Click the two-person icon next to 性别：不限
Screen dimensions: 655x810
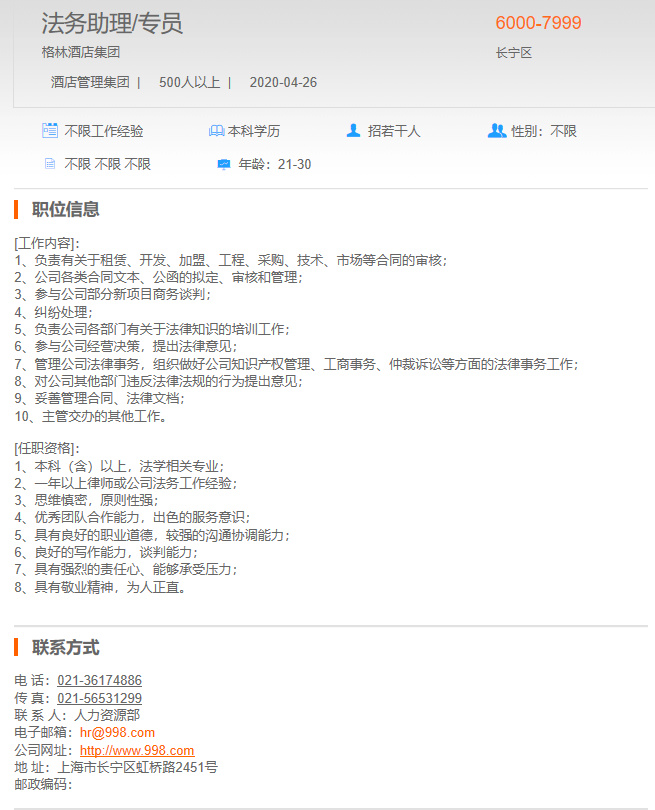coord(497,130)
